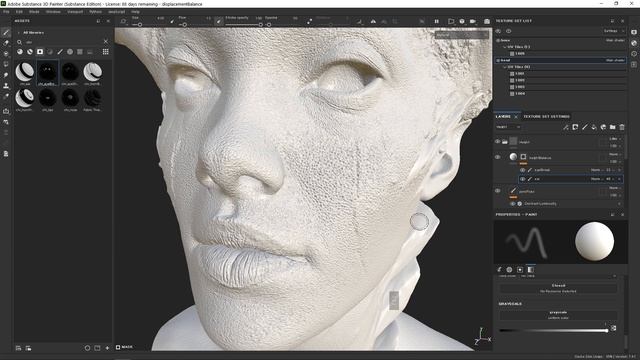Select the Smudge tool
Image resolution: width=640 pixels, height=360 pixels.
tap(6, 75)
